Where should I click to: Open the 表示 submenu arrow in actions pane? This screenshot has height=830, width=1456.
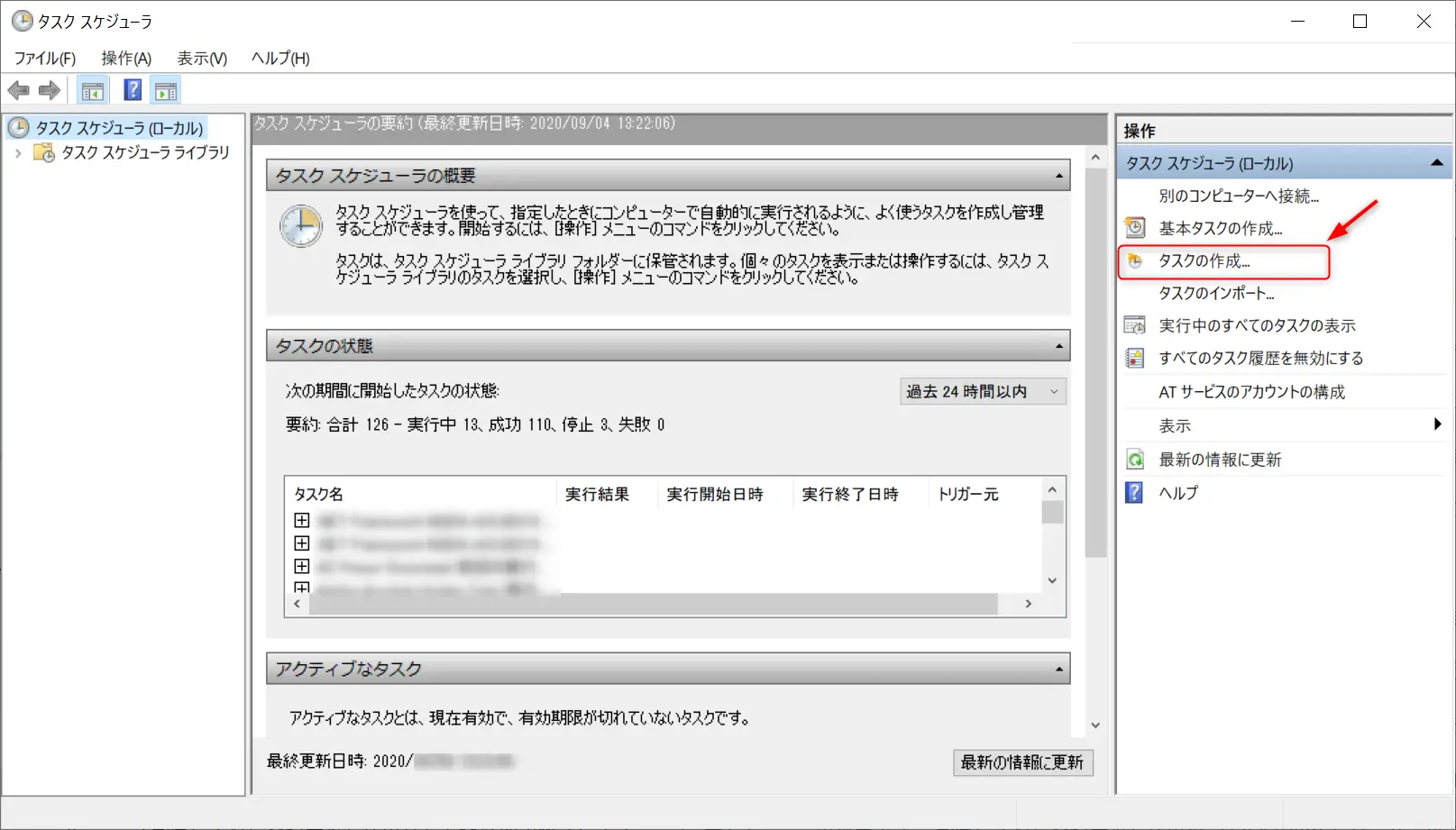coord(1437,424)
